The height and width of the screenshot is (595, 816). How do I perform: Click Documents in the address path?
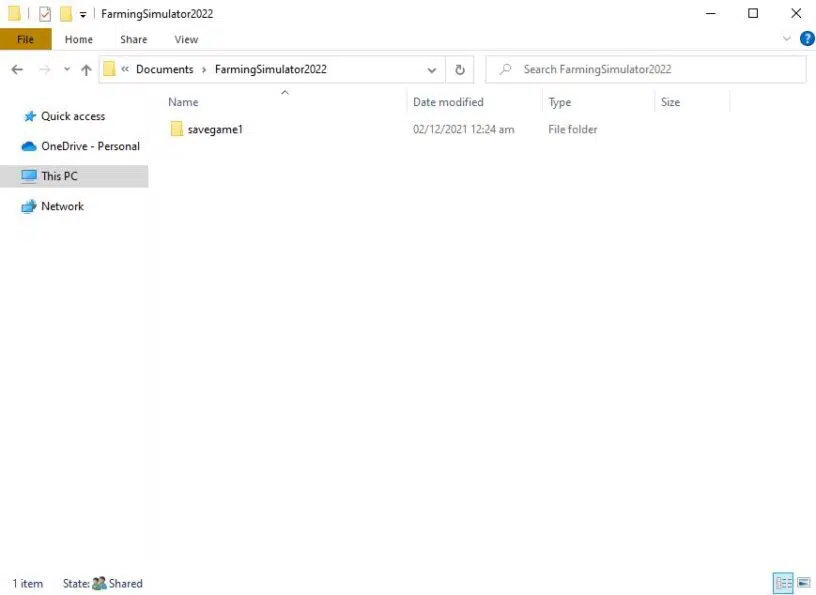click(x=164, y=69)
